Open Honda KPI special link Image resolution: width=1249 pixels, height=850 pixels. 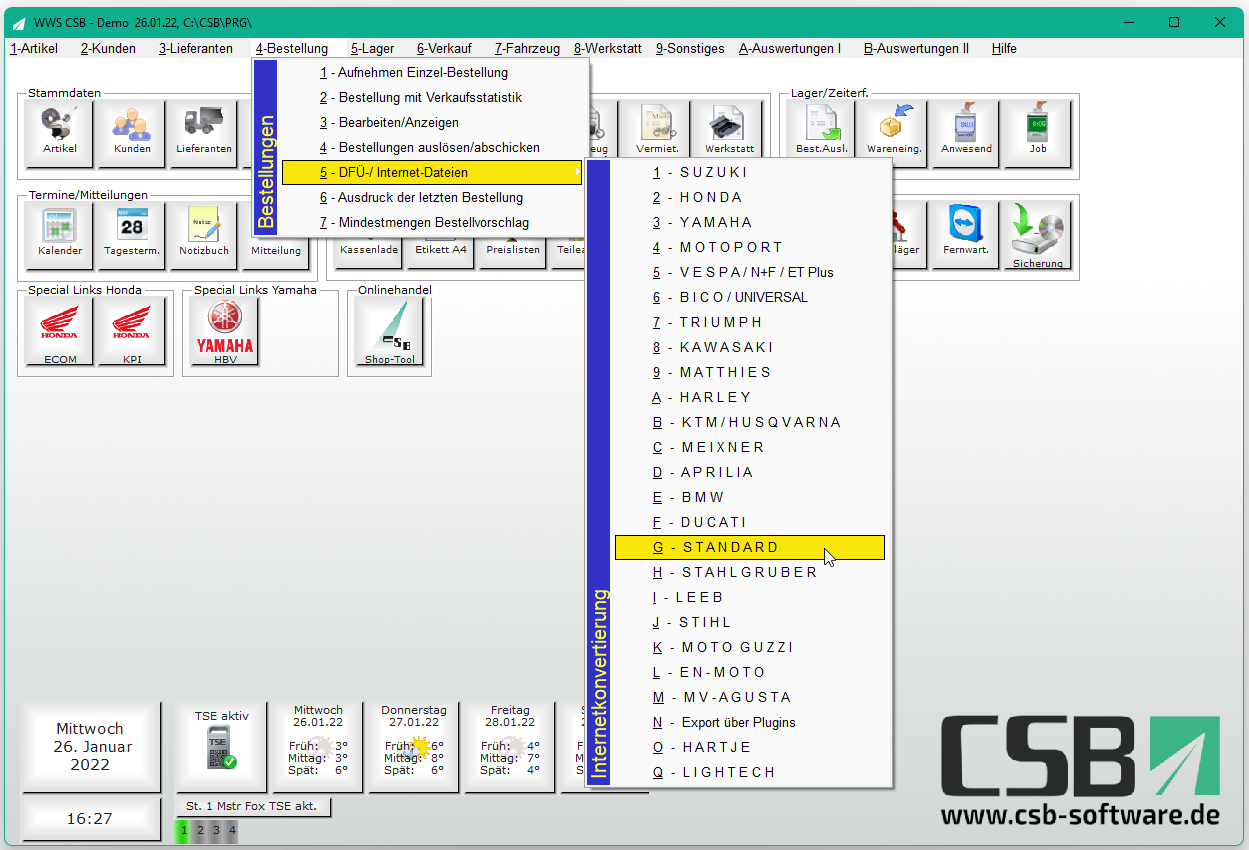pyautogui.click(x=132, y=332)
